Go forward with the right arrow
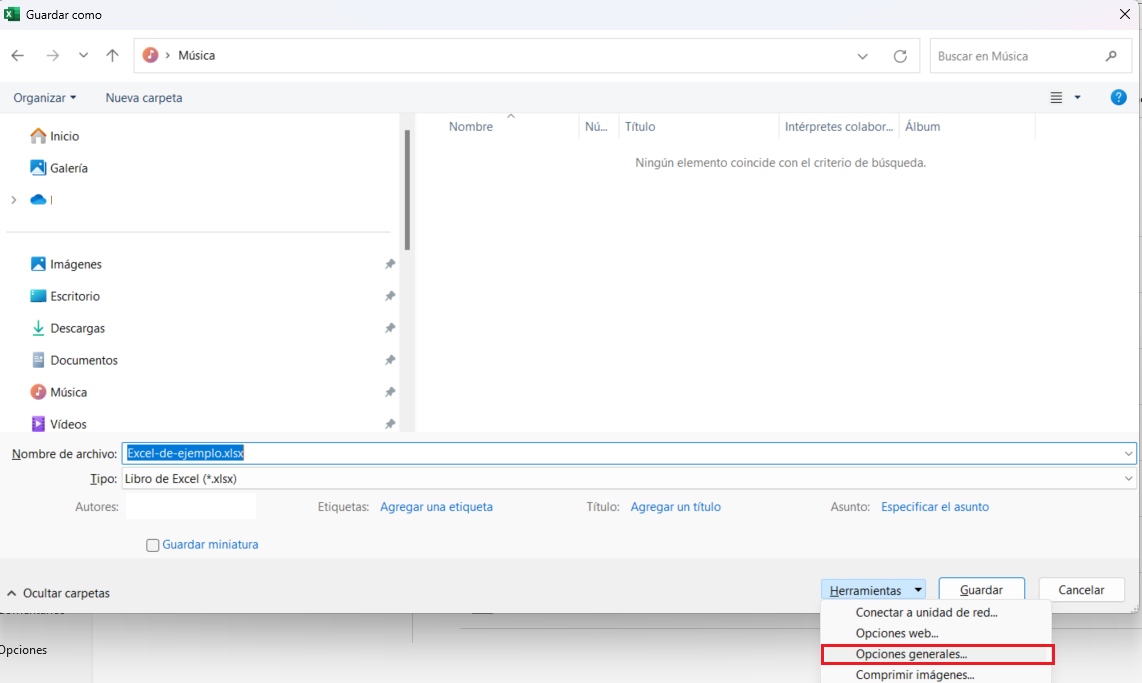The width and height of the screenshot is (1142, 683). tap(52, 55)
